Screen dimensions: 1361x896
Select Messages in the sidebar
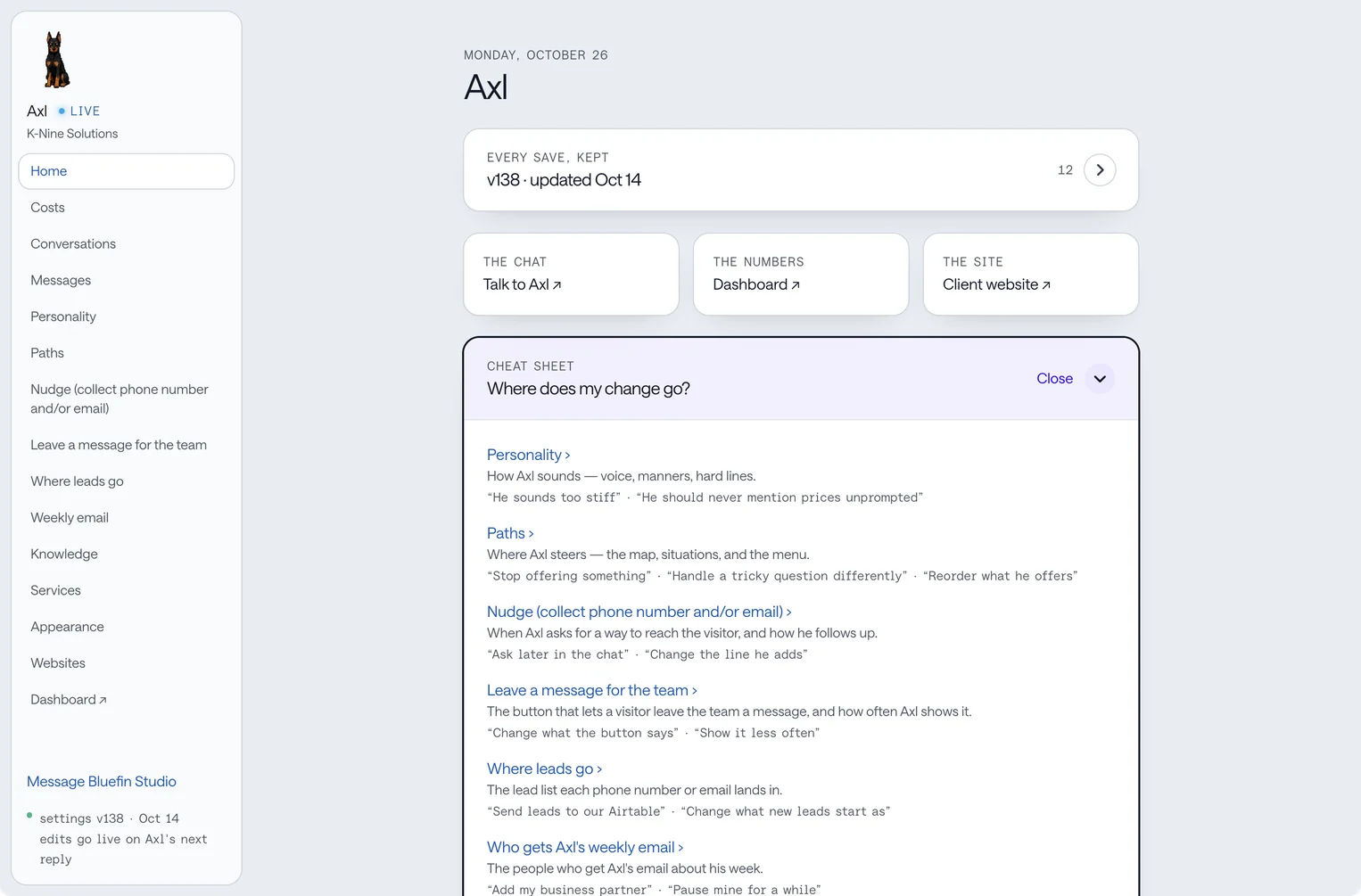(127, 281)
